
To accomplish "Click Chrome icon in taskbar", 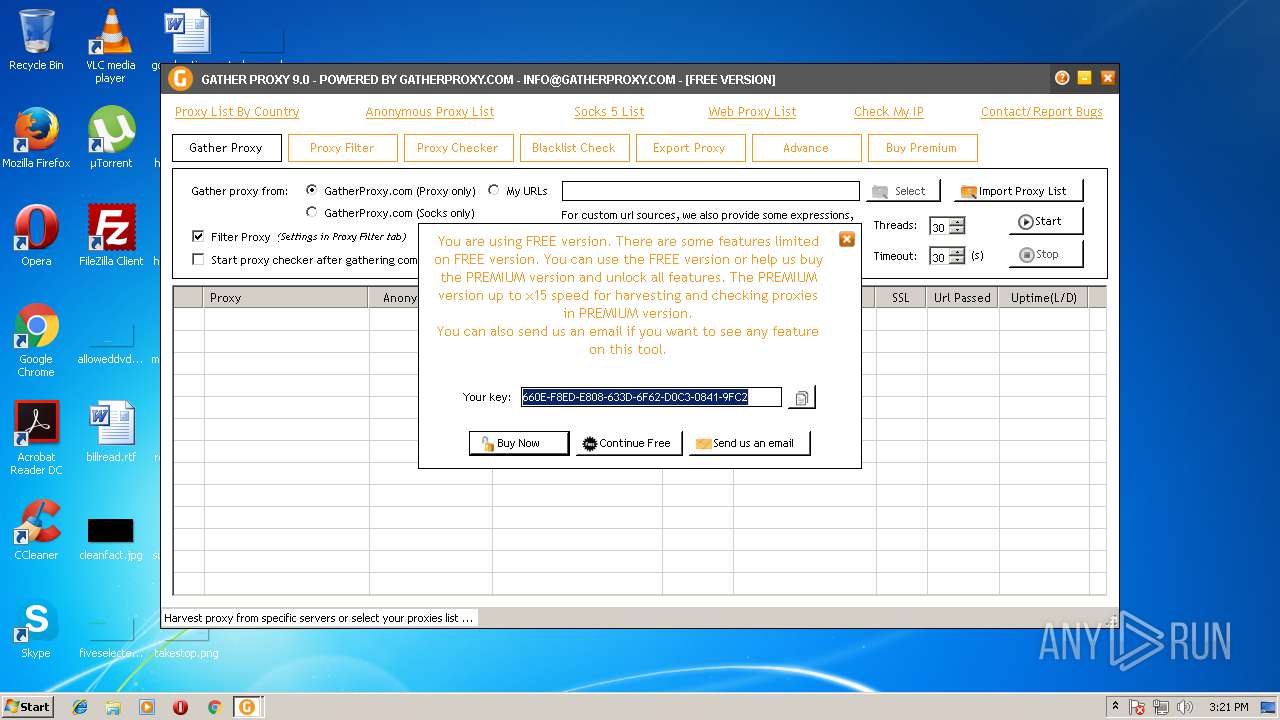I will 214,707.
